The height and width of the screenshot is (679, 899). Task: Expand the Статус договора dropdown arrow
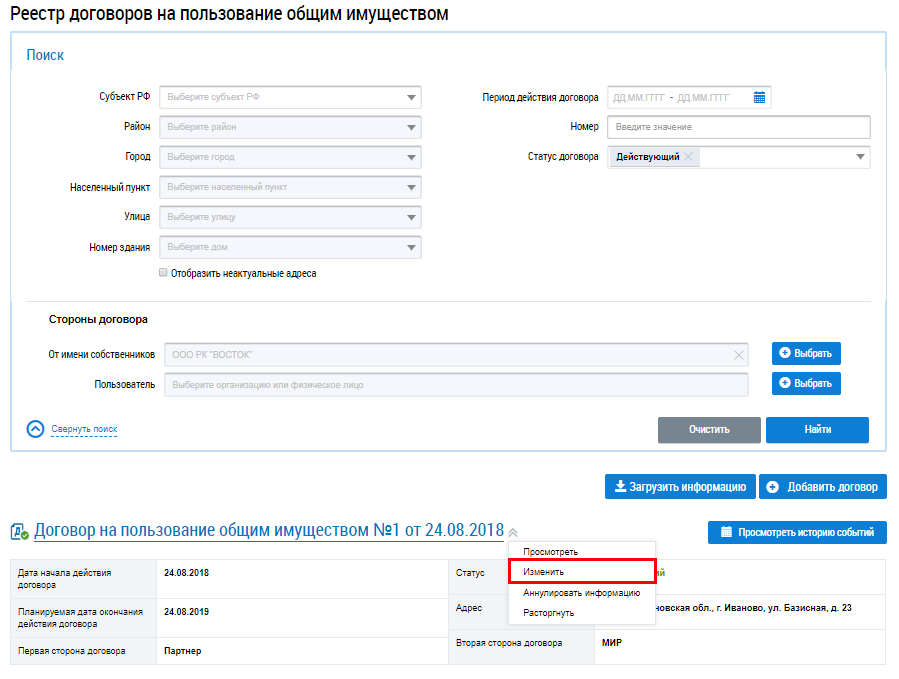(860, 157)
